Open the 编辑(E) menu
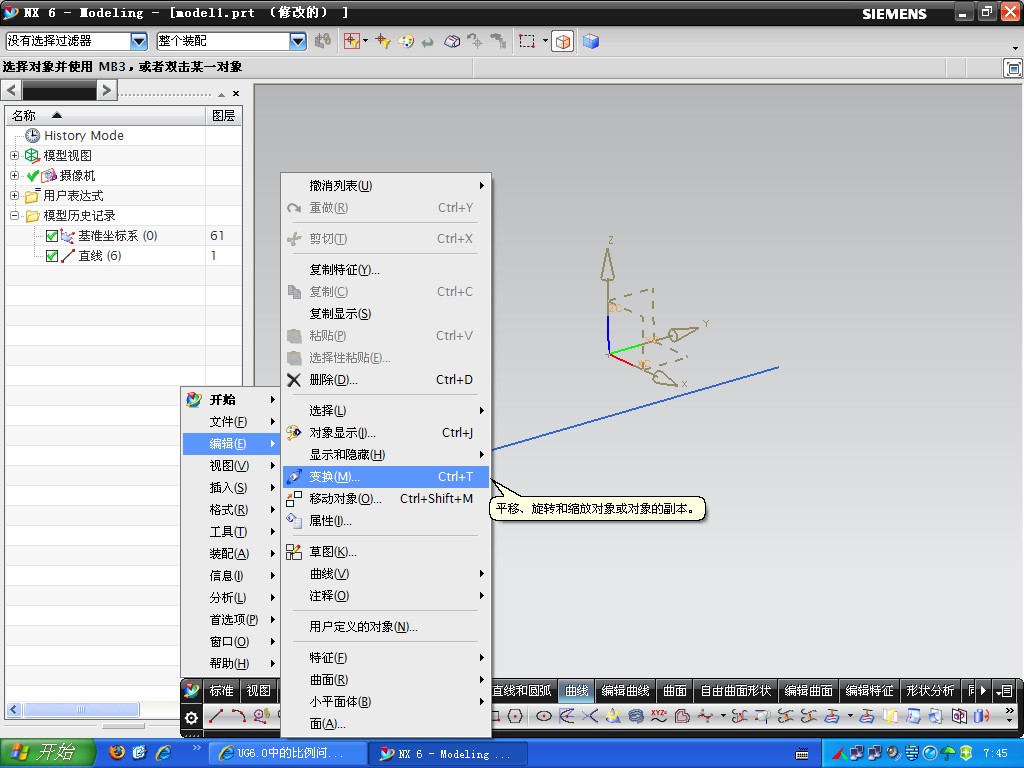Image resolution: width=1024 pixels, height=768 pixels. tap(231, 443)
